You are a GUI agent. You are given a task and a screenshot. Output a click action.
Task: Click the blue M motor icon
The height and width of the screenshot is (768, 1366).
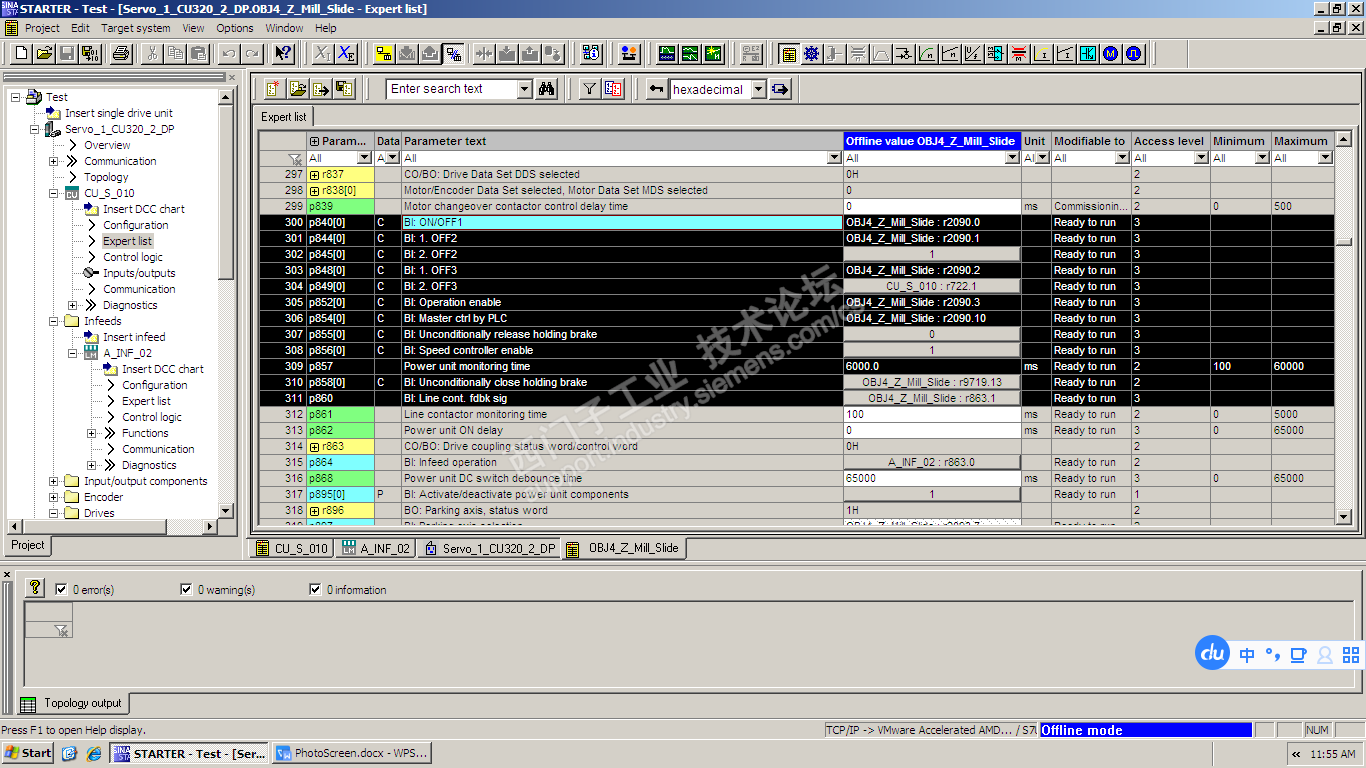pyautogui.click(x=1111, y=53)
